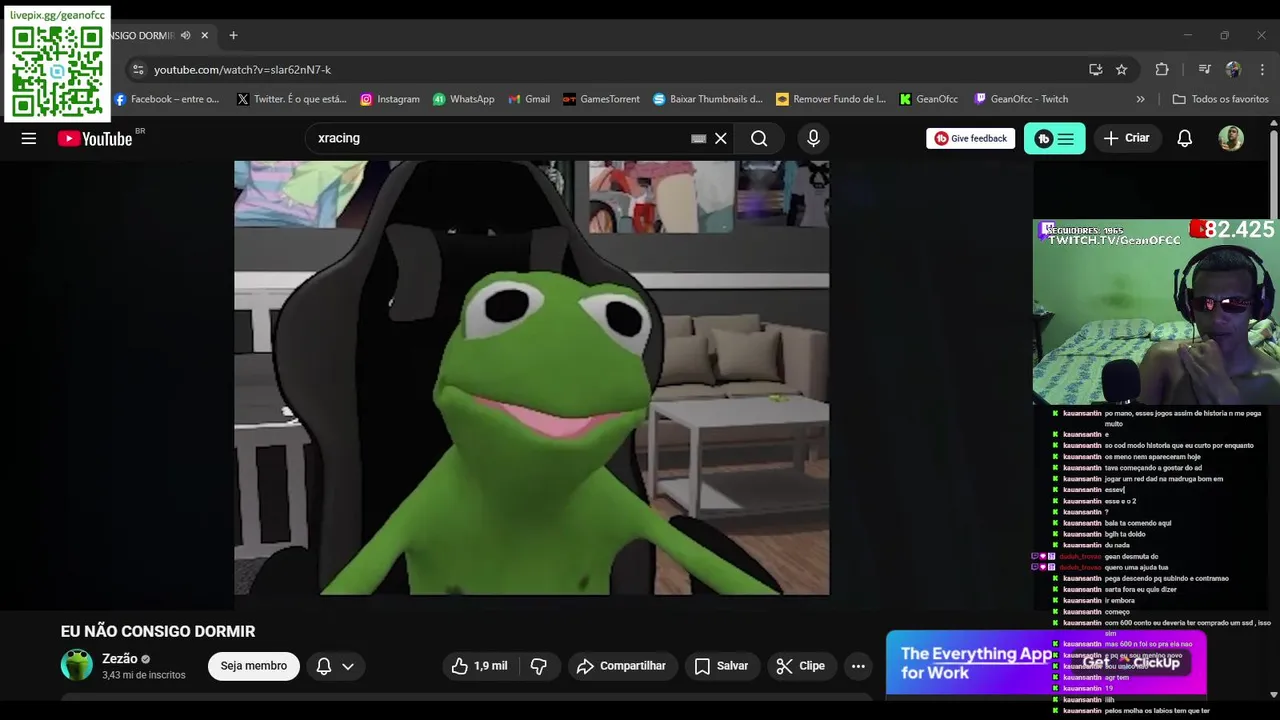
Task: Go to the YouTube home logo
Action: (x=95, y=139)
